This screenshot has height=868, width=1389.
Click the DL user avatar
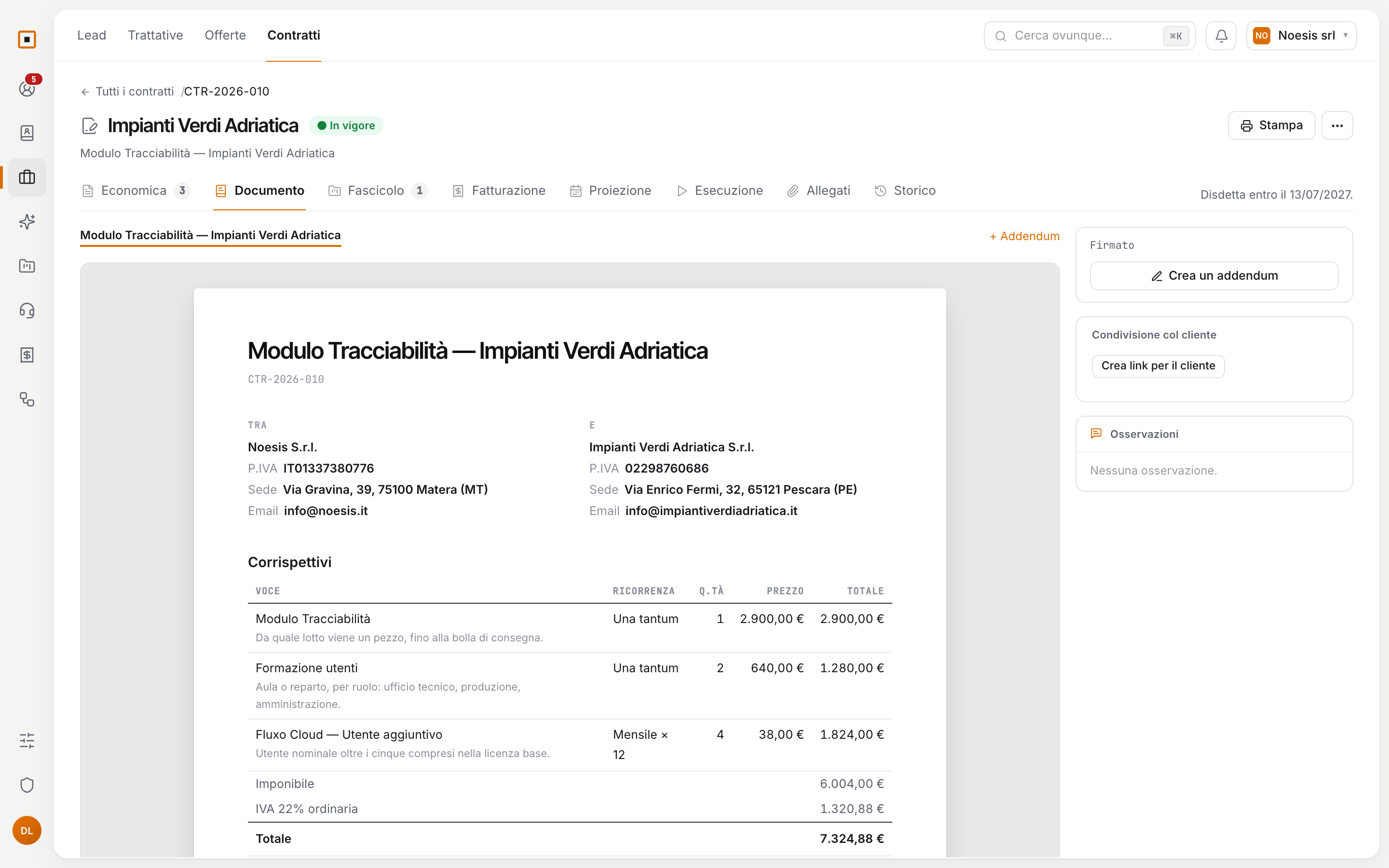[27, 830]
